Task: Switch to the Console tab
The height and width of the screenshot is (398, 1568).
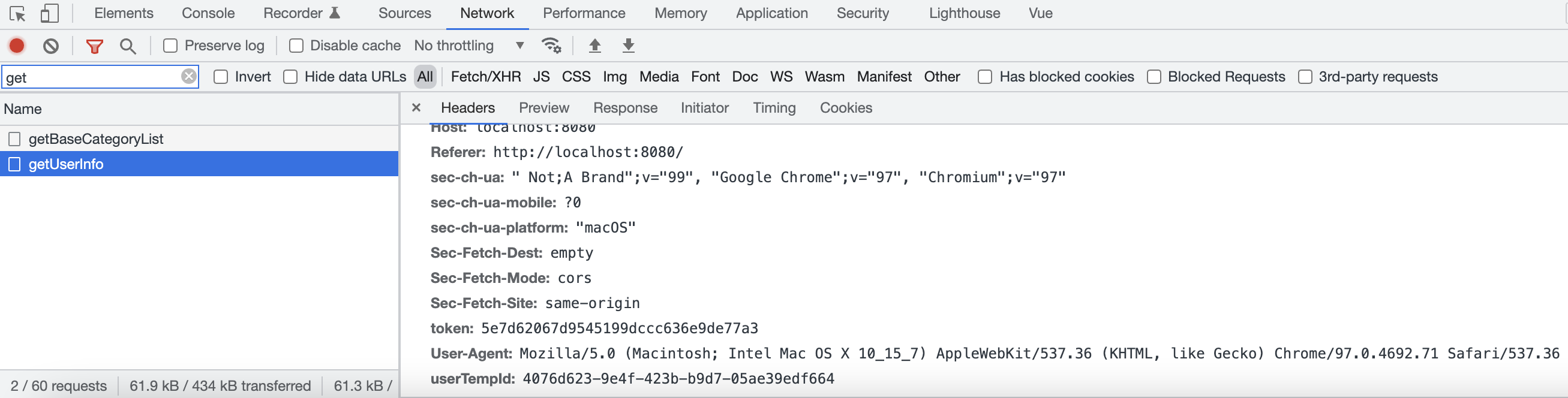Action: click(x=208, y=13)
